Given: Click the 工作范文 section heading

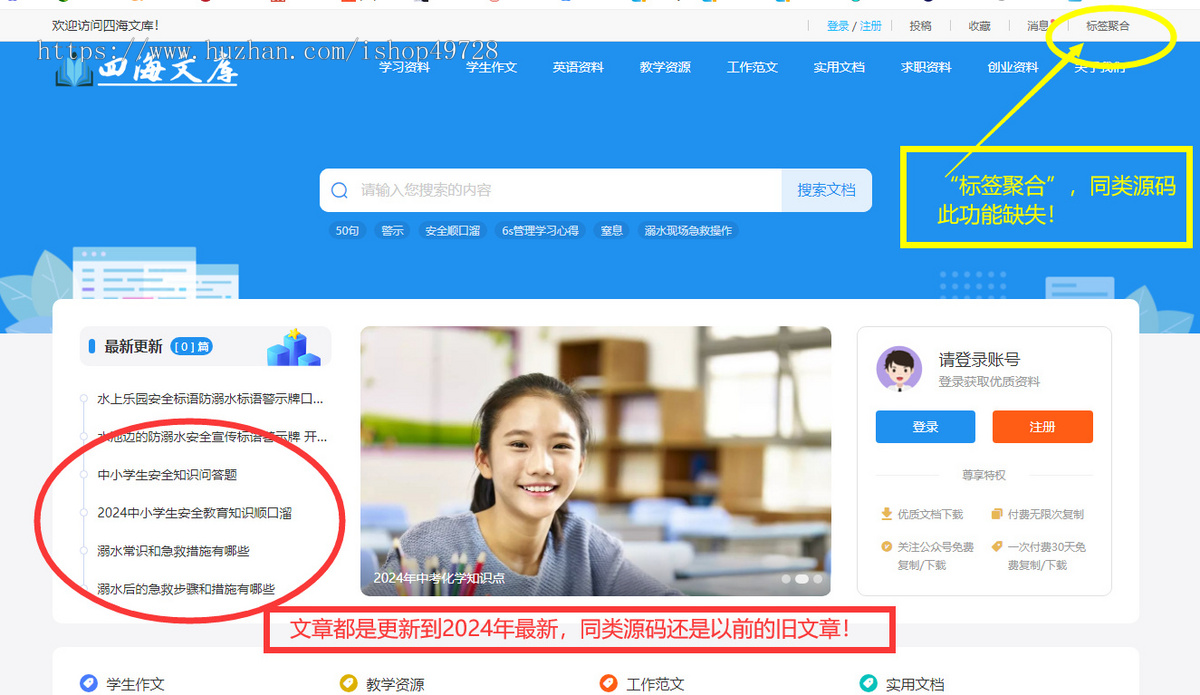Looking at the screenshot, I should point(655,684).
